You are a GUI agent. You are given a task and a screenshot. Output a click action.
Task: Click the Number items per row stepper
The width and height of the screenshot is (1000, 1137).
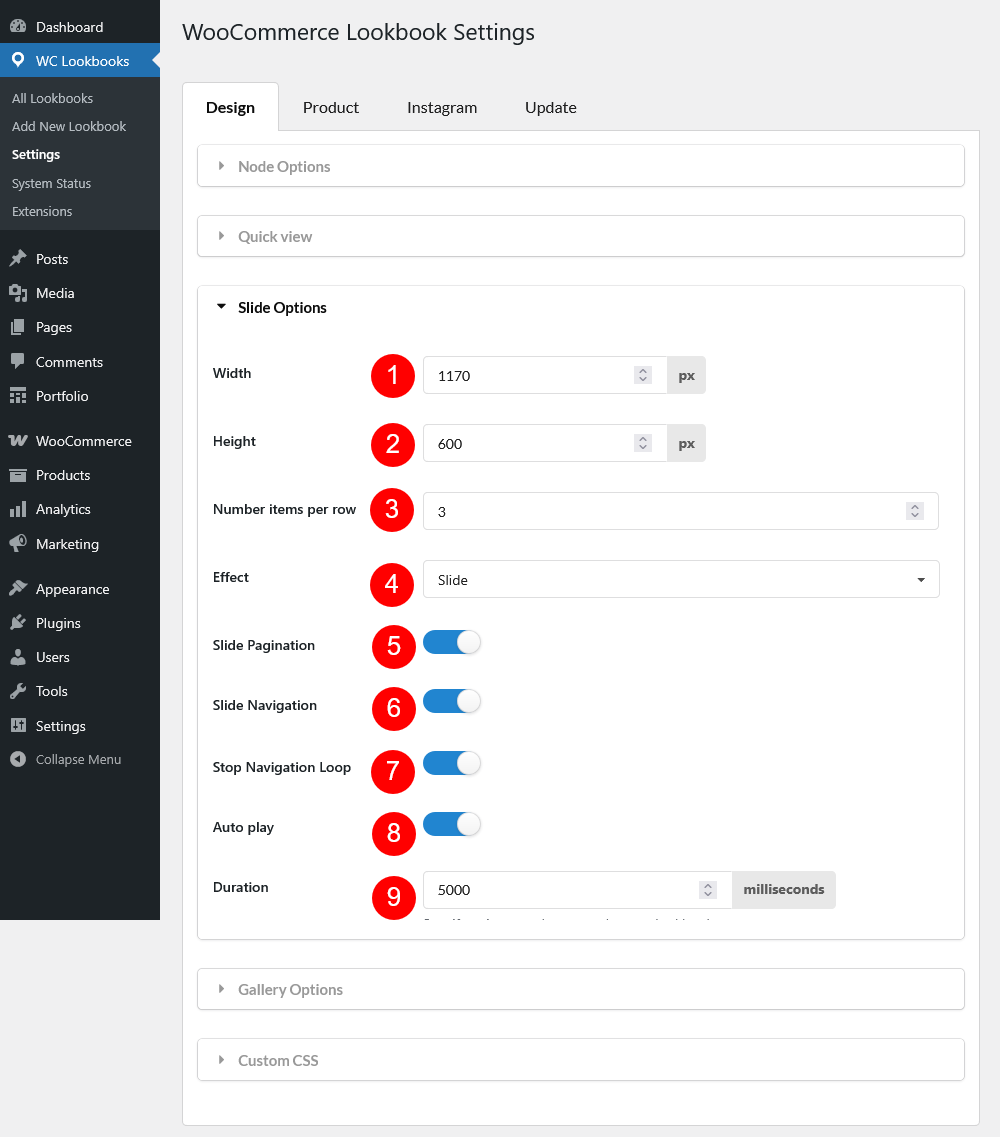click(915, 511)
